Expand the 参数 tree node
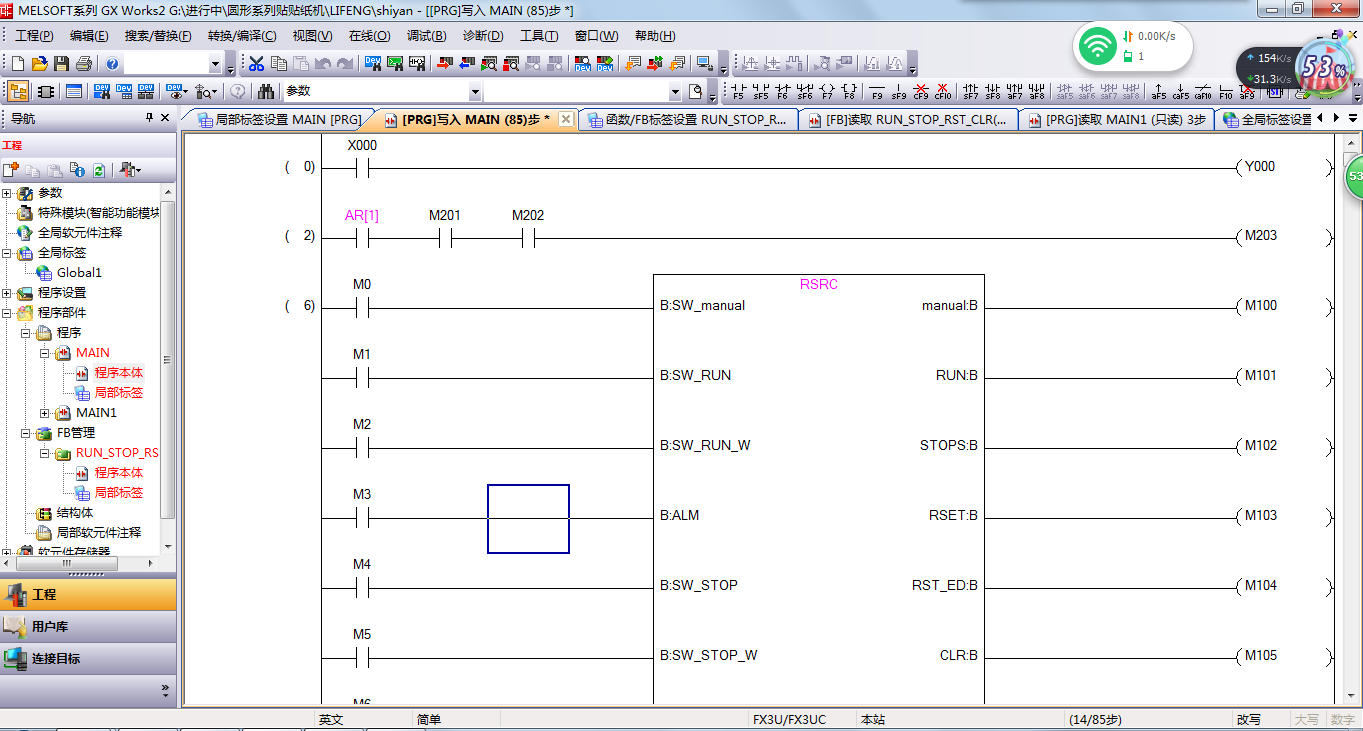Screen dimensions: 1363x731 [7, 193]
